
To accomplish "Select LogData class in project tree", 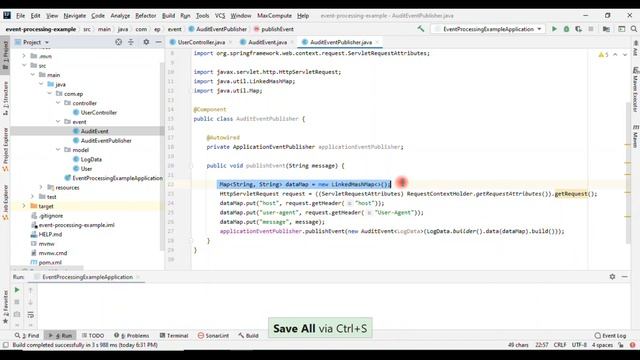I will [91, 159].
